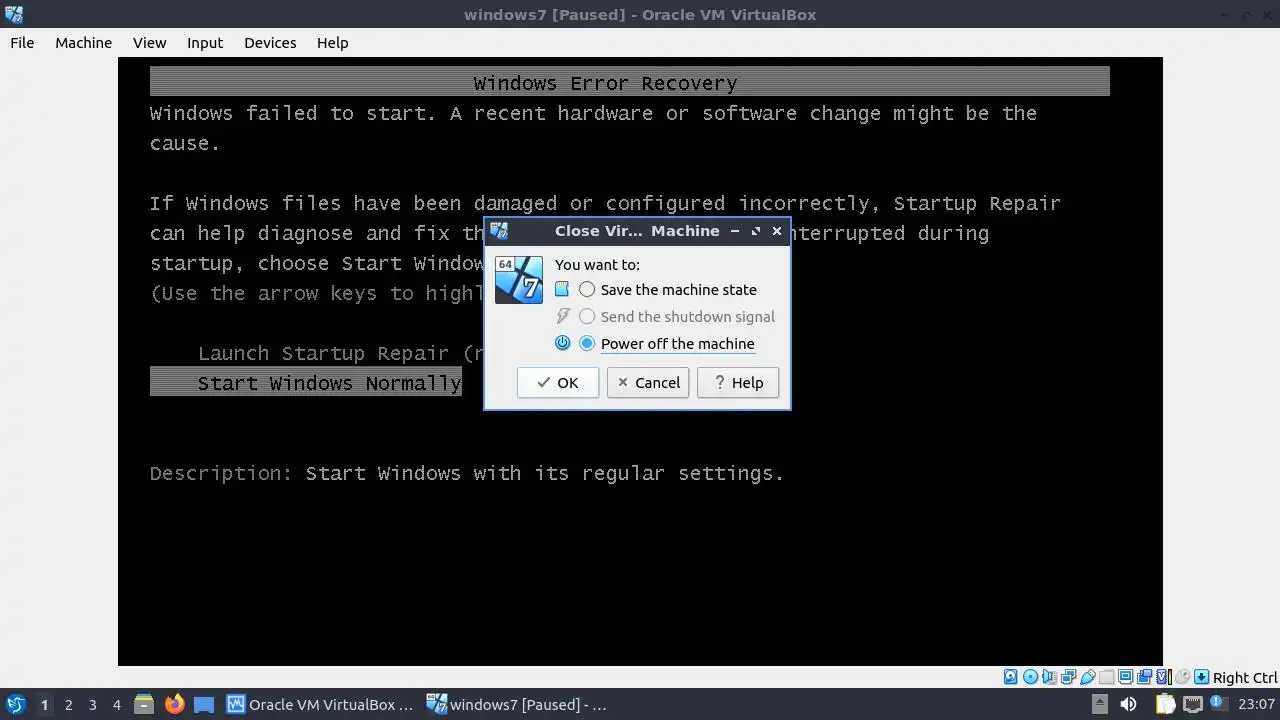
Task: Click the recording status icon
Action: 1144,677
